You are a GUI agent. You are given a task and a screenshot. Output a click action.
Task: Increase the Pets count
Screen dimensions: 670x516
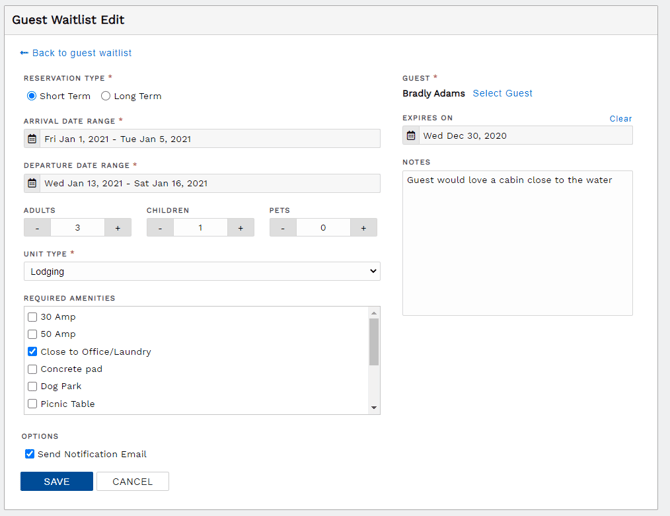[363, 228]
